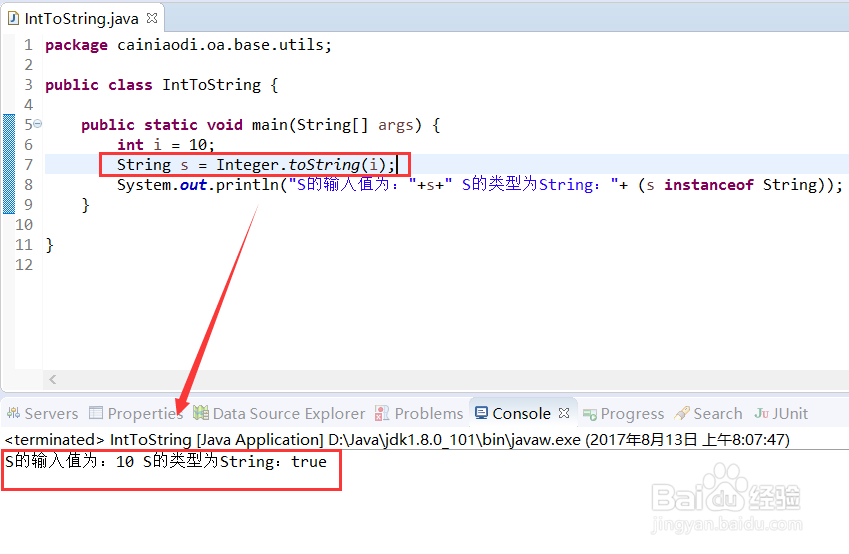Screen dimensions: 849x554
Task: Click 'int i = 10;' on line 6
Action: coord(166,145)
